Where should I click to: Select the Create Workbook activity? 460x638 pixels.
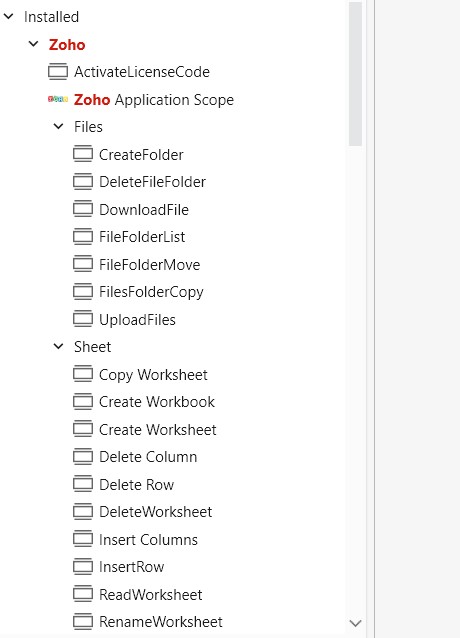157,402
